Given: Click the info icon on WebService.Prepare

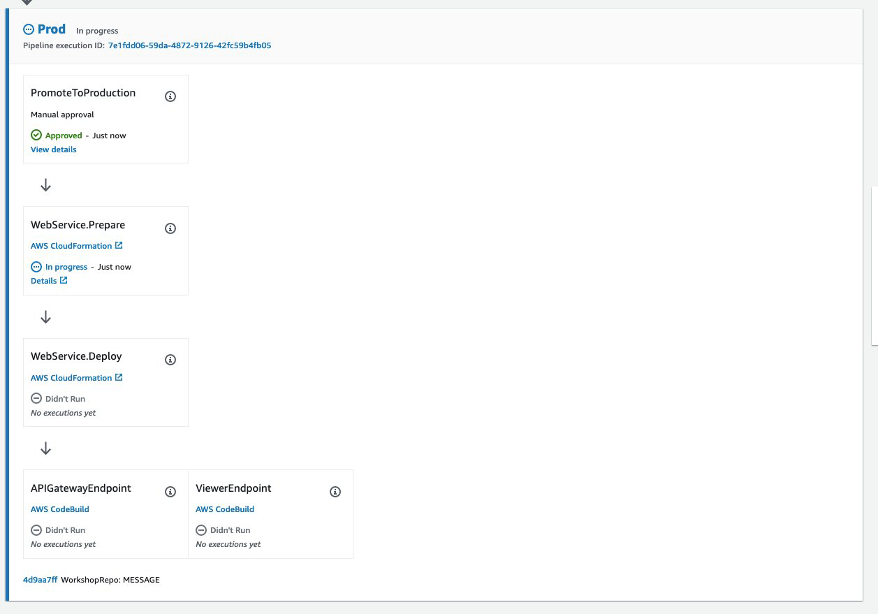Looking at the screenshot, I should point(170,228).
